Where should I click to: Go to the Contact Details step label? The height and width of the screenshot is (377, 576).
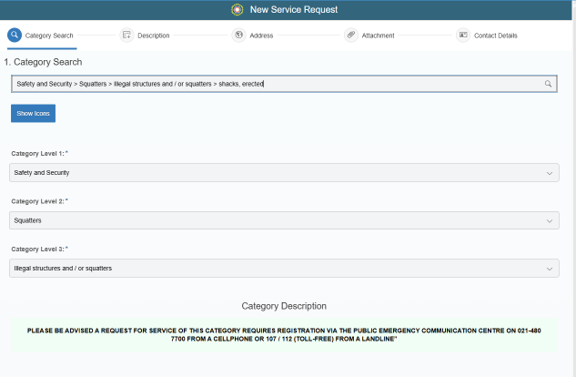[496, 36]
